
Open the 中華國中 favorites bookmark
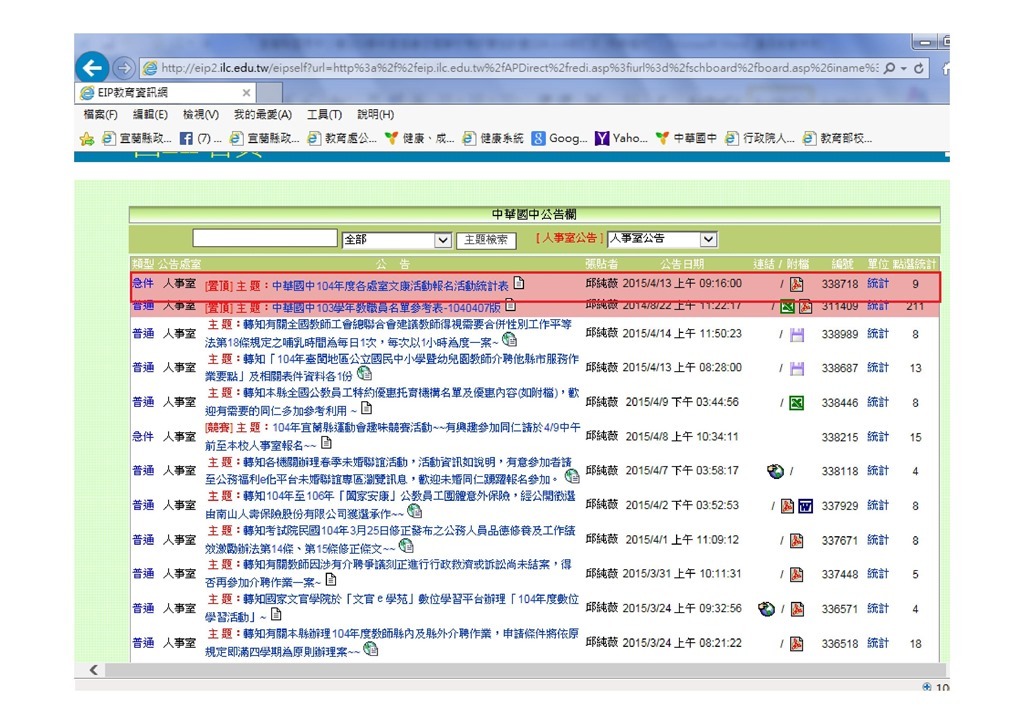pos(686,138)
